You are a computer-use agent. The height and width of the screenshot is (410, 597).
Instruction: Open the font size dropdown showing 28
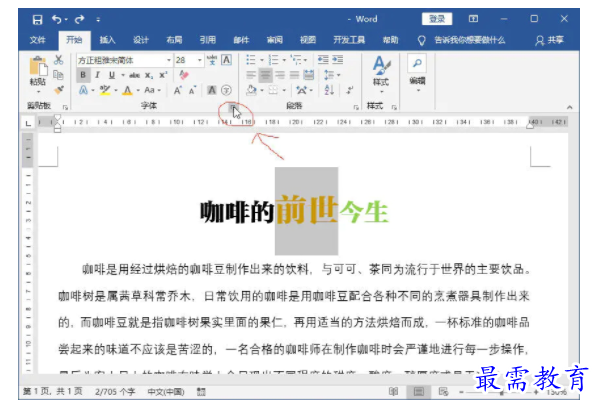(199, 60)
